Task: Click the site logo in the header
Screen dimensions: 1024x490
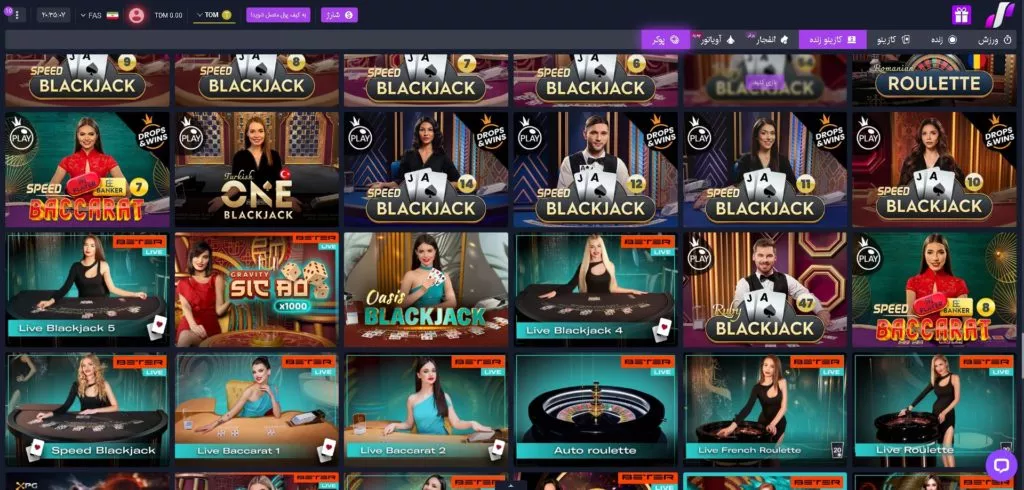Action: pos(999,14)
